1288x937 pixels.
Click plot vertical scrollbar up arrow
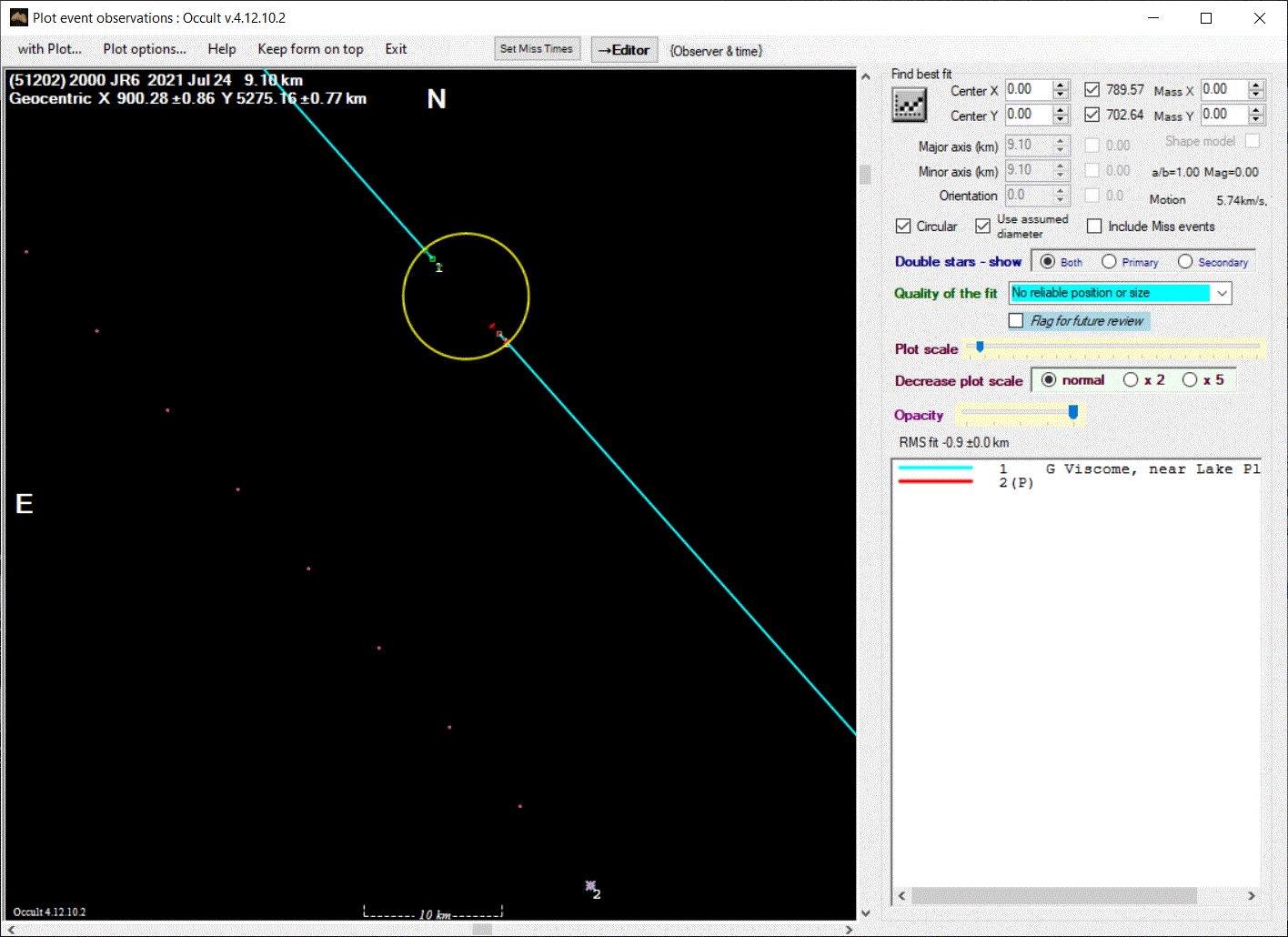(865, 77)
